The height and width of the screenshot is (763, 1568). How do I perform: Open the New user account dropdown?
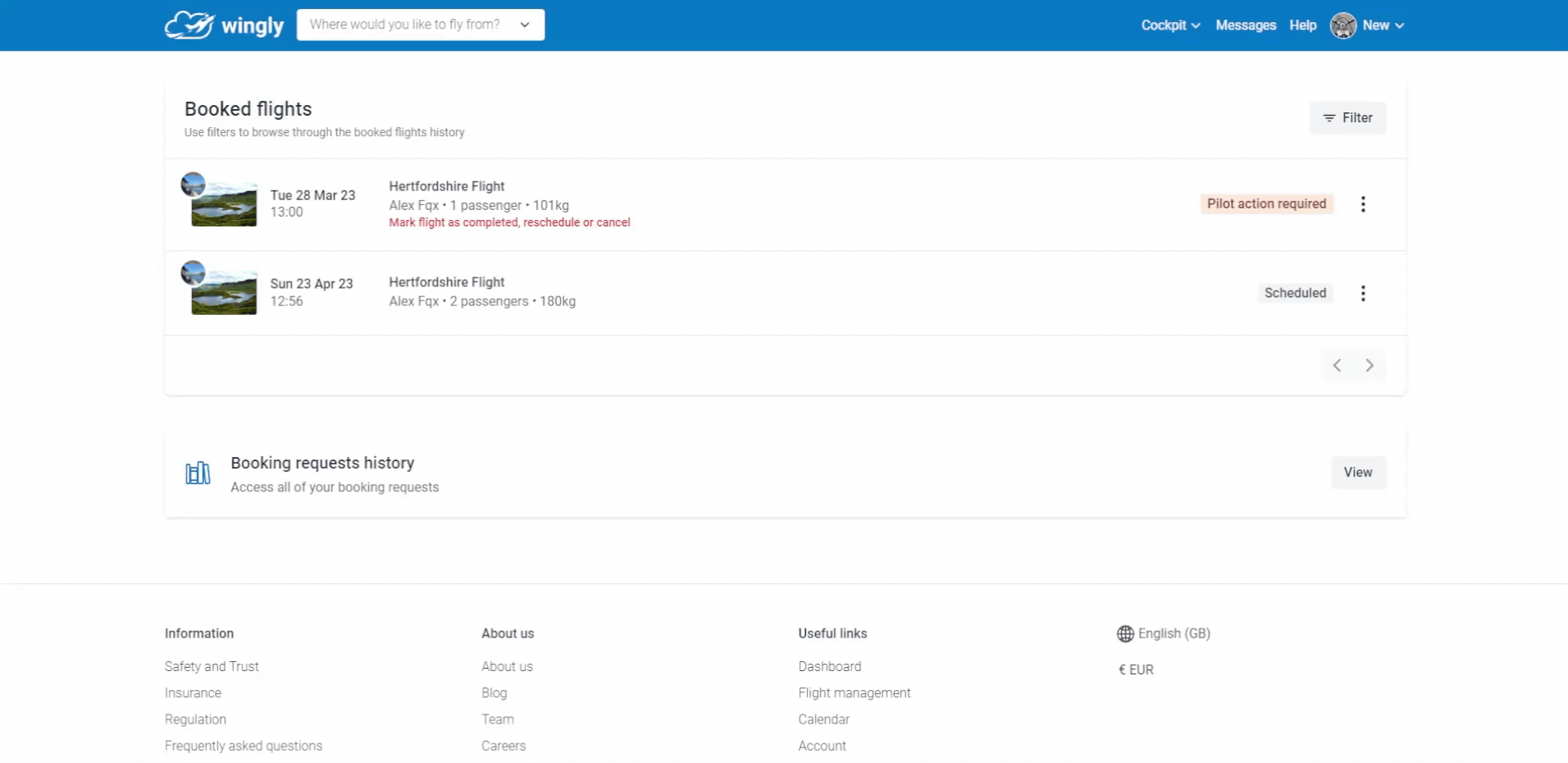(1383, 25)
